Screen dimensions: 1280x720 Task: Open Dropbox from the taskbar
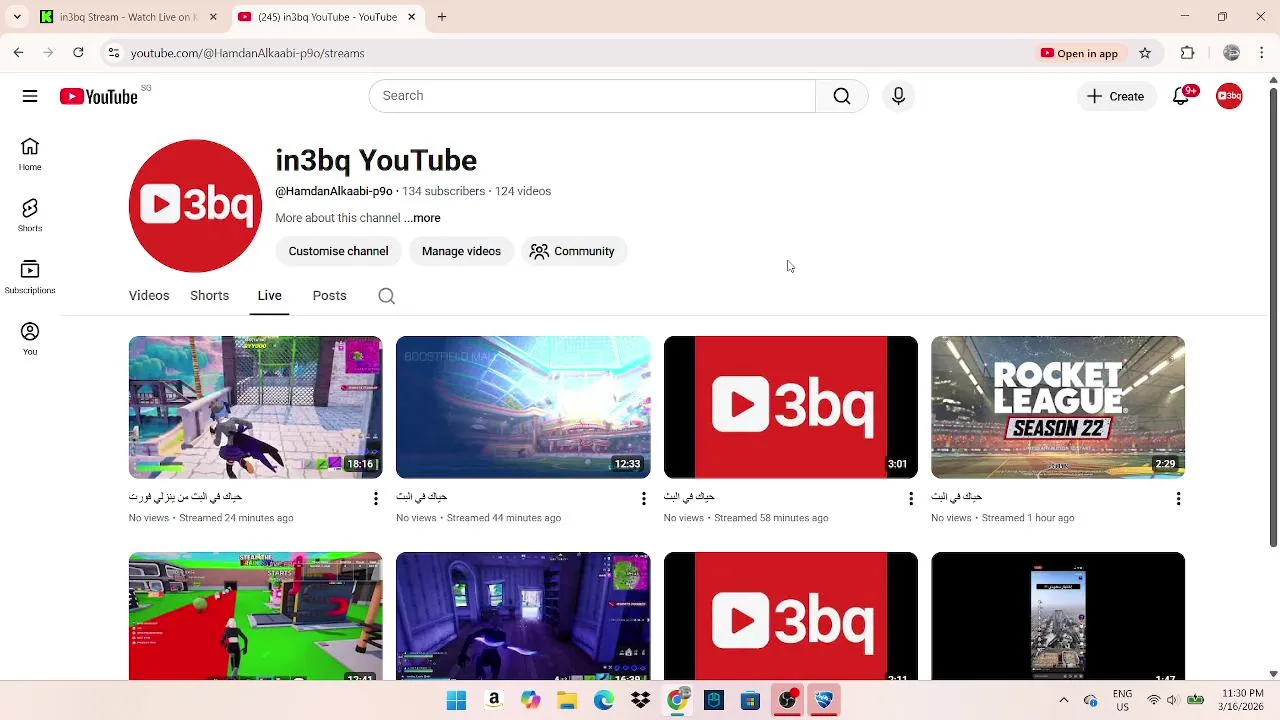coord(640,700)
